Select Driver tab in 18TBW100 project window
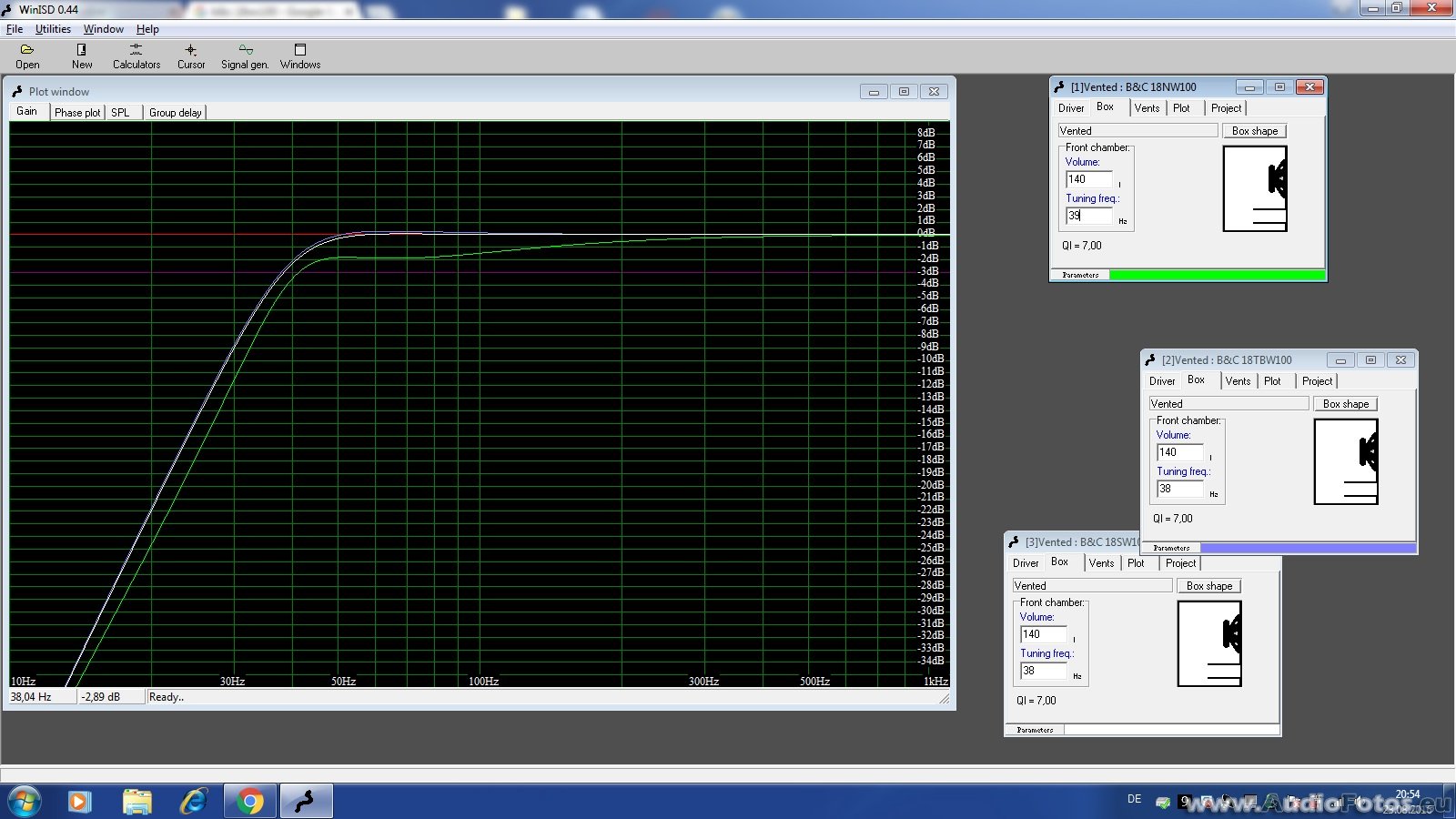Viewport: 1456px width, 819px height. tap(1162, 381)
